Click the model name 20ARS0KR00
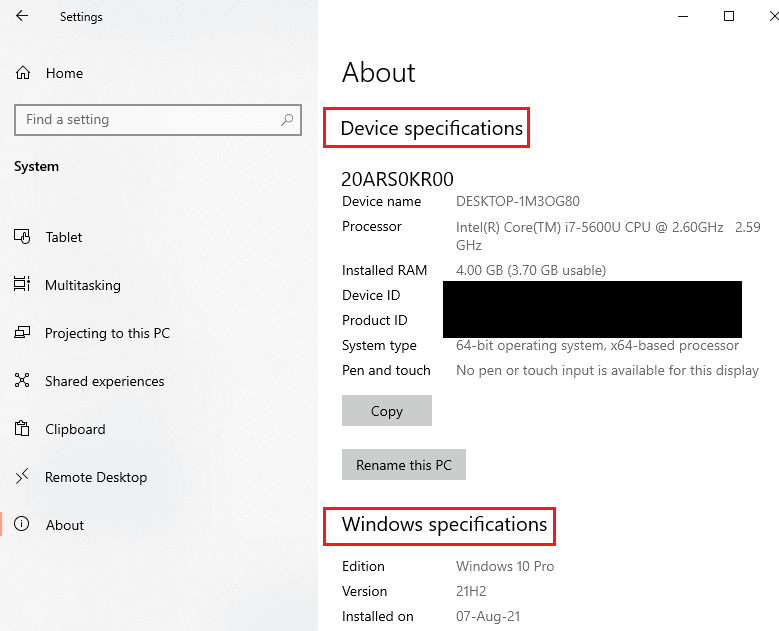Image resolution: width=779 pixels, height=631 pixels. point(397,179)
